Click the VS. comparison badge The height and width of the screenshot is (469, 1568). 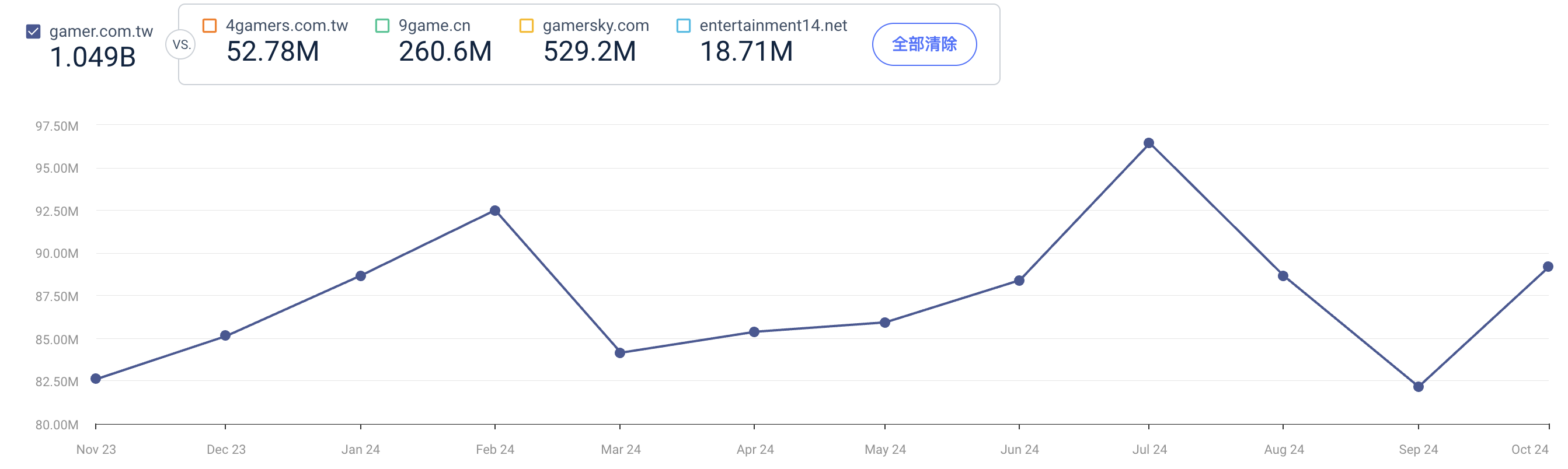tap(181, 44)
